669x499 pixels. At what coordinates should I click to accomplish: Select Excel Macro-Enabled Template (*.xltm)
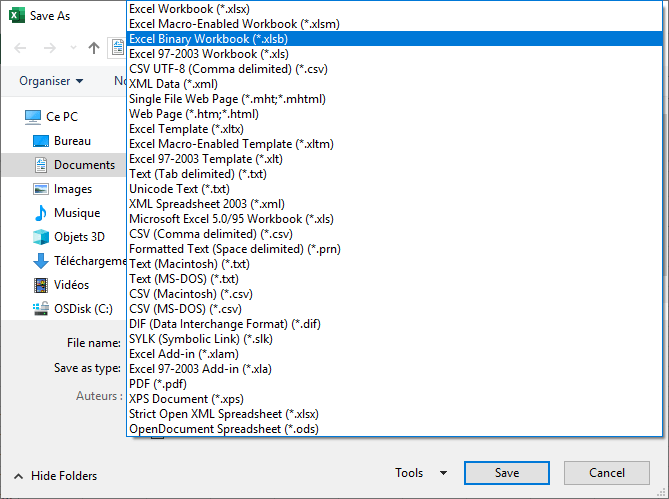pyautogui.click(x=394, y=144)
